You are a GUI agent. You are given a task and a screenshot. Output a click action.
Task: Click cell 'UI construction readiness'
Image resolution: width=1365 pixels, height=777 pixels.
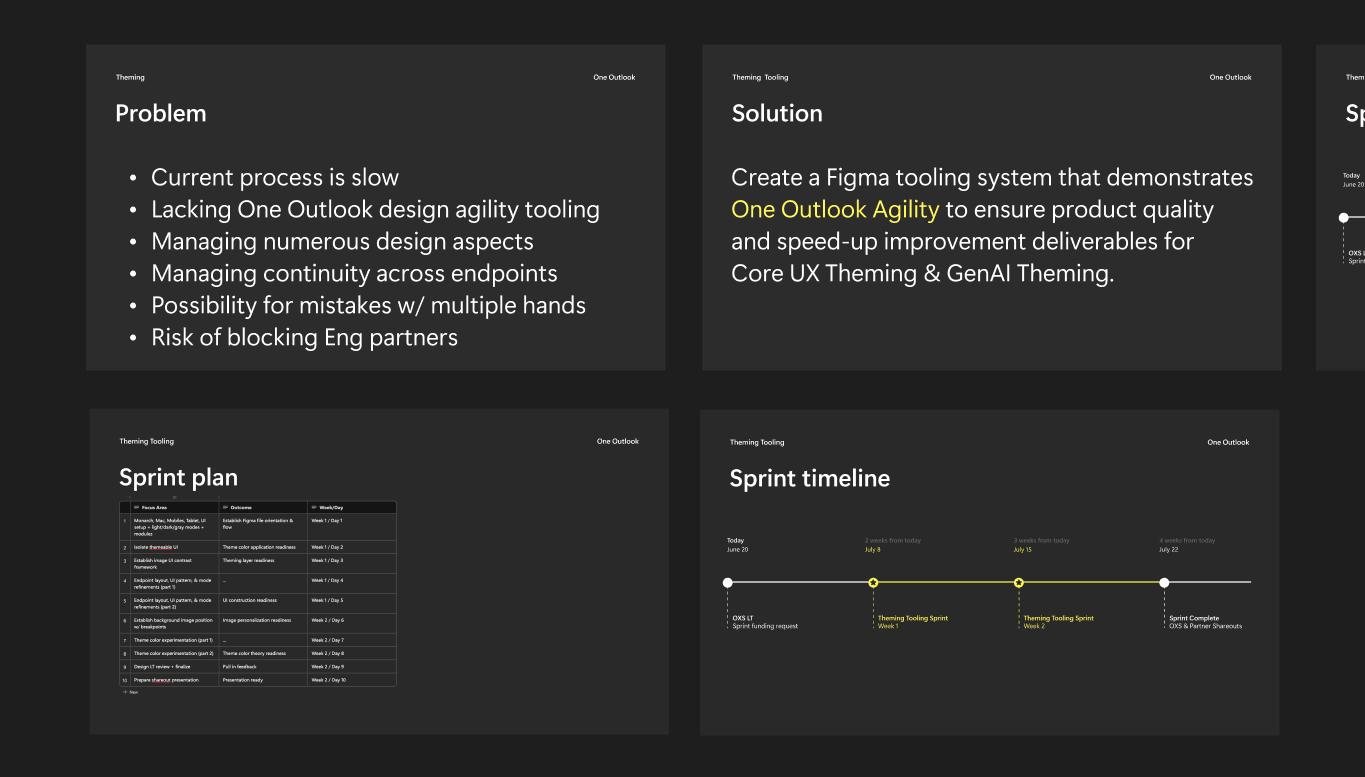click(263, 603)
